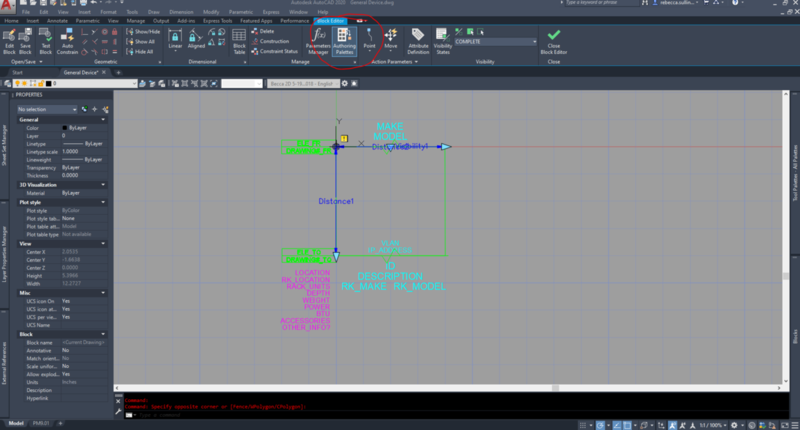The width and height of the screenshot is (800, 430).
Task: Click Show All constraints
Action: click(141, 42)
